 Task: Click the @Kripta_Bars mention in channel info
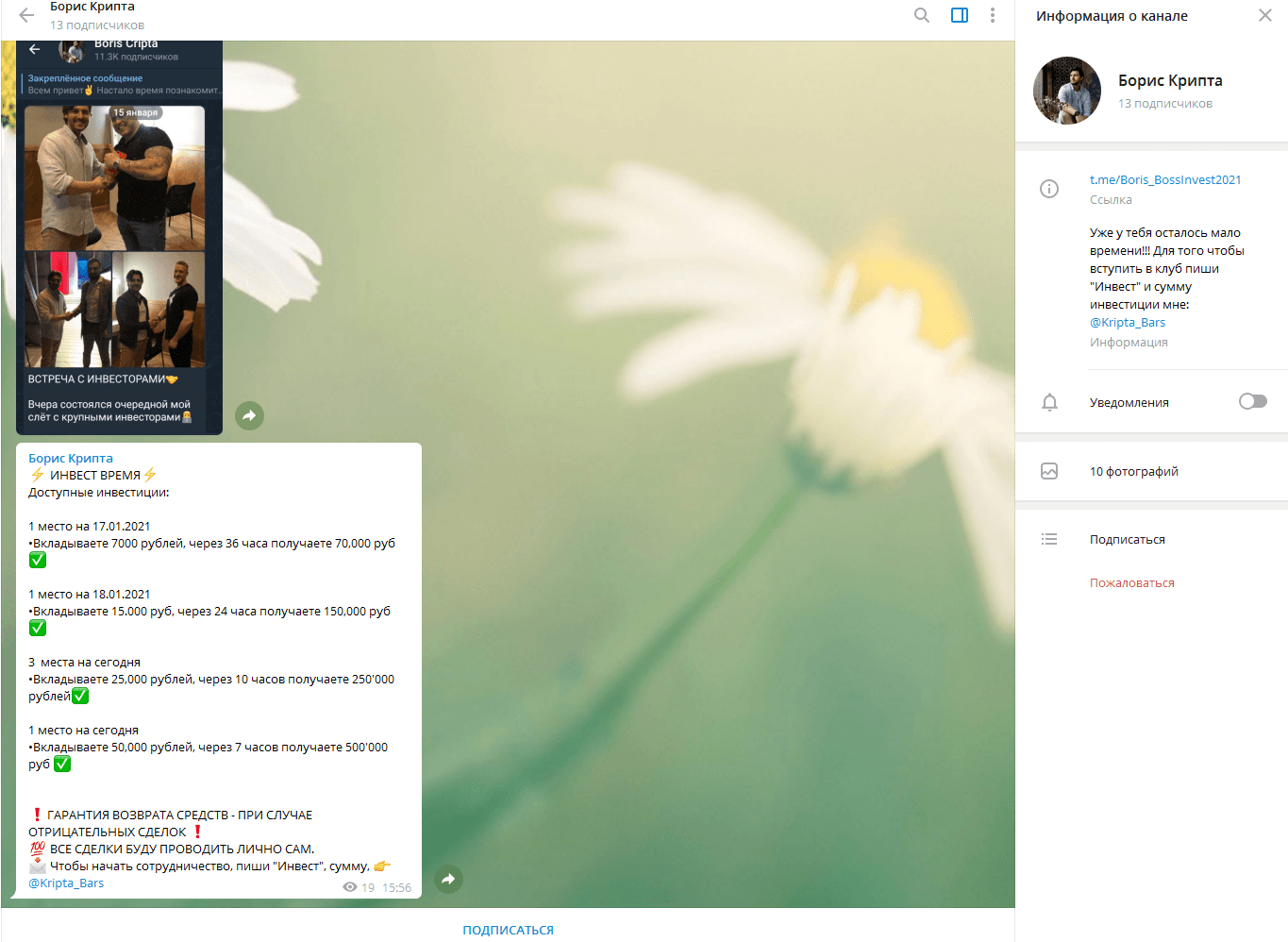point(1127,323)
